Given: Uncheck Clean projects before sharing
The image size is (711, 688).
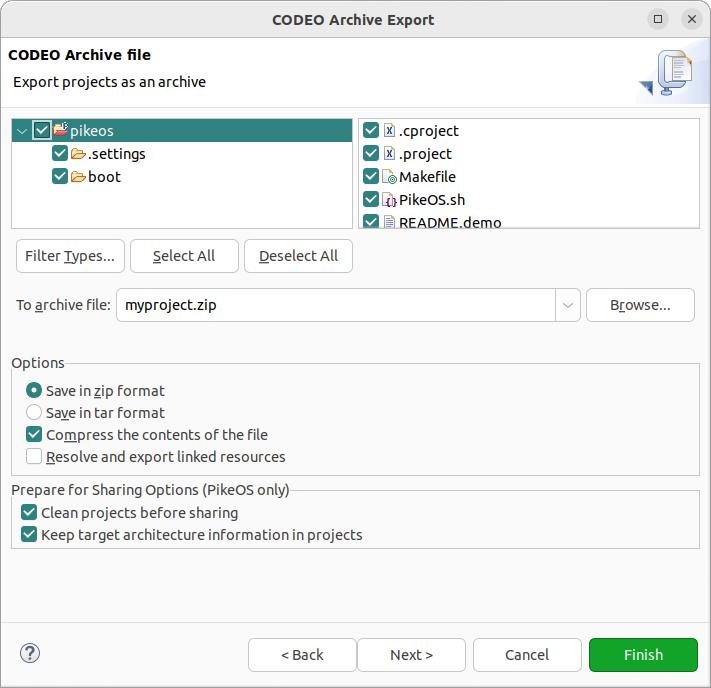Looking at the screenshot, I should [29, 513].
